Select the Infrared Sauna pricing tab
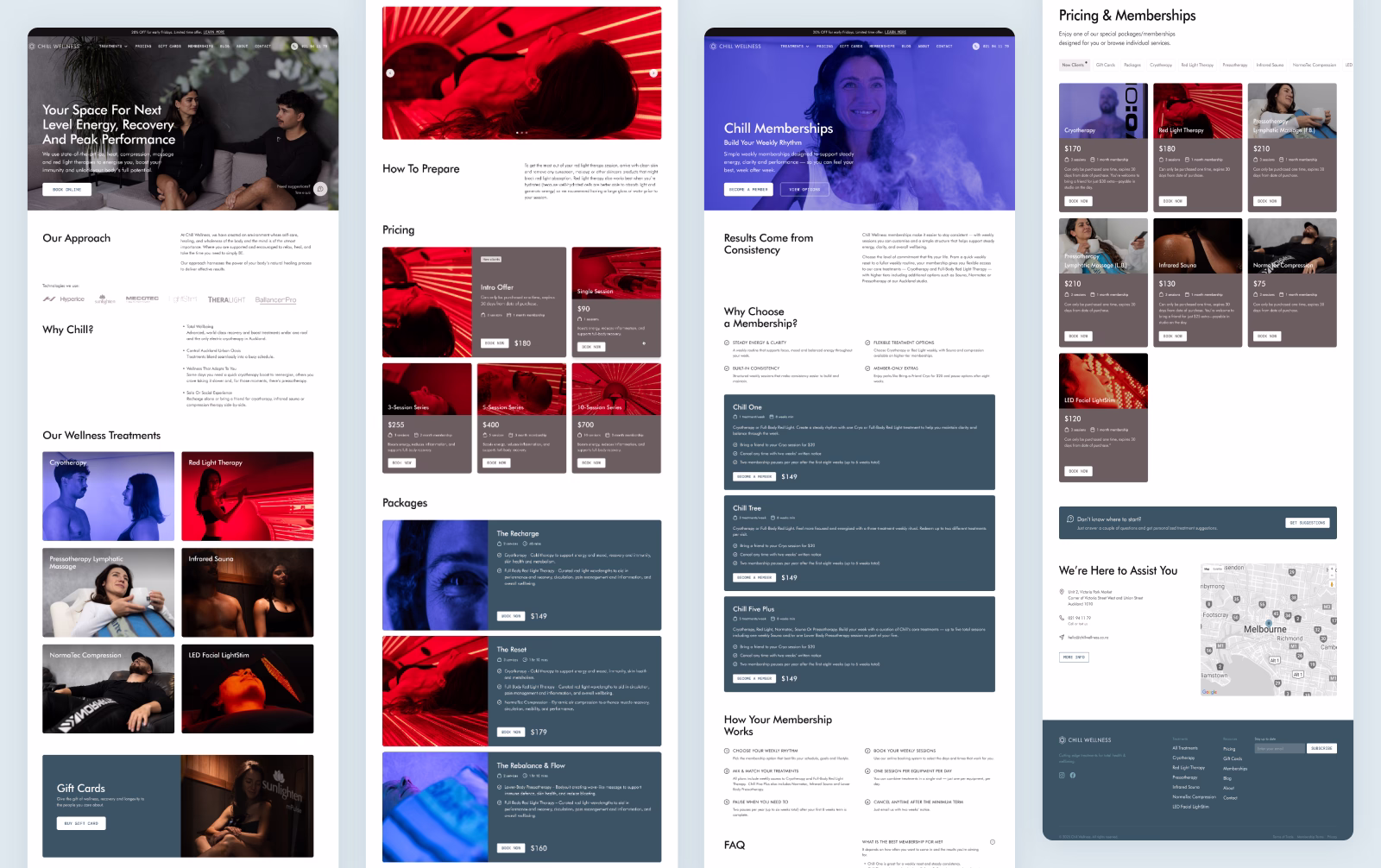 pyautogui.click(x=1270, y=65)
